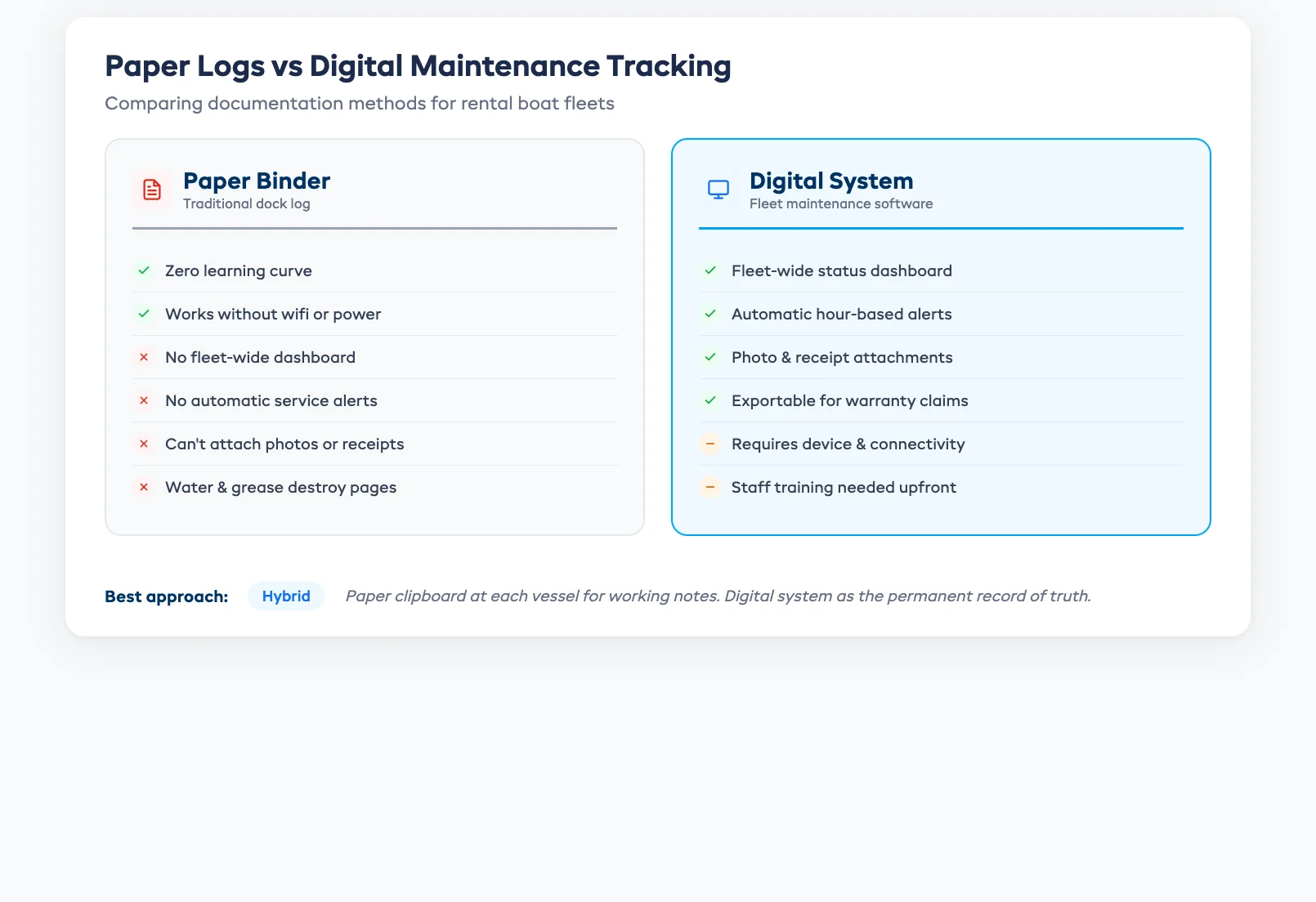
Task: Click the green check next to Zero learning curve
Action: (144, 270)
